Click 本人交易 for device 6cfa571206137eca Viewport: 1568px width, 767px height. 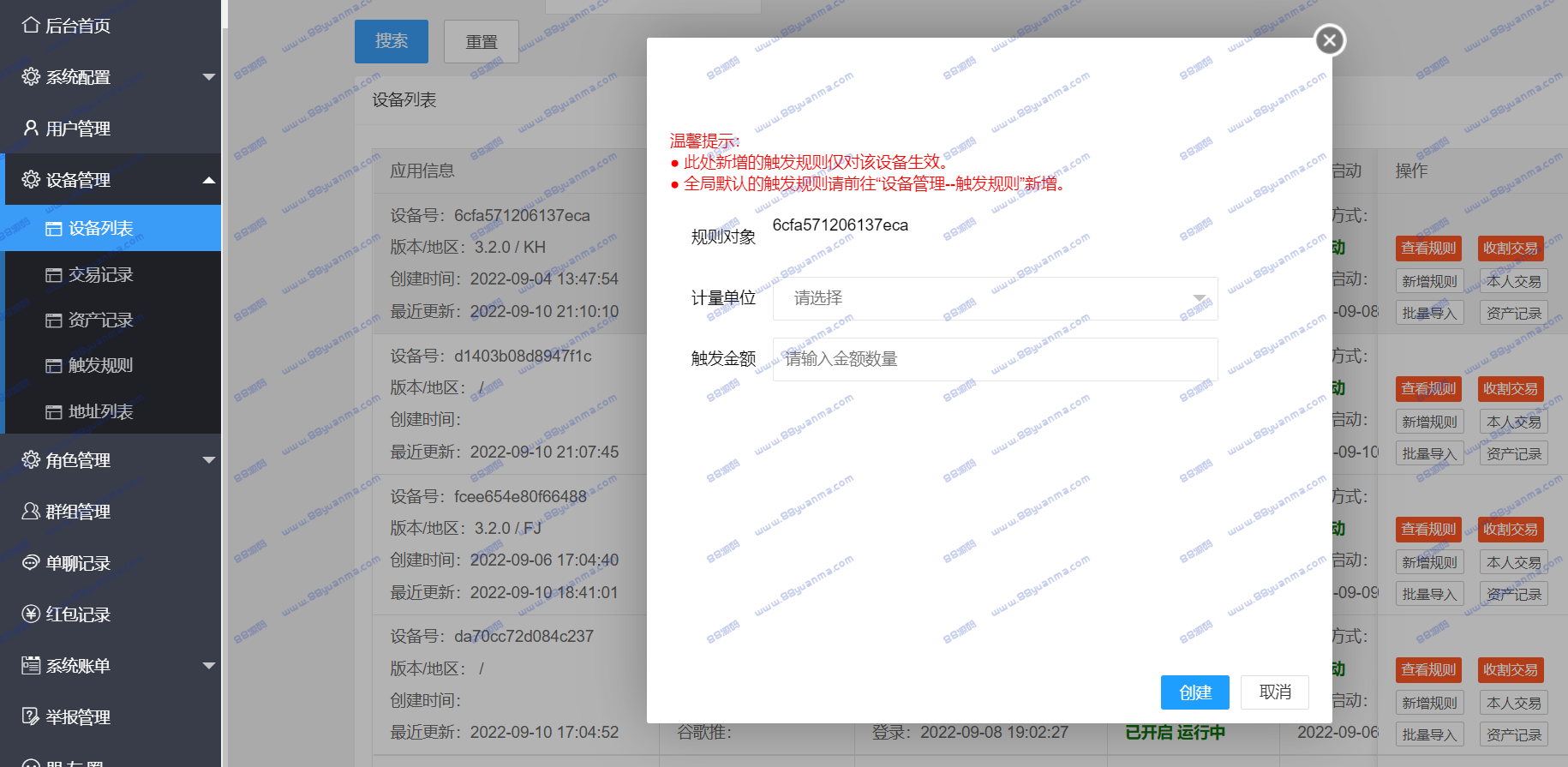tap(1513, 281)
